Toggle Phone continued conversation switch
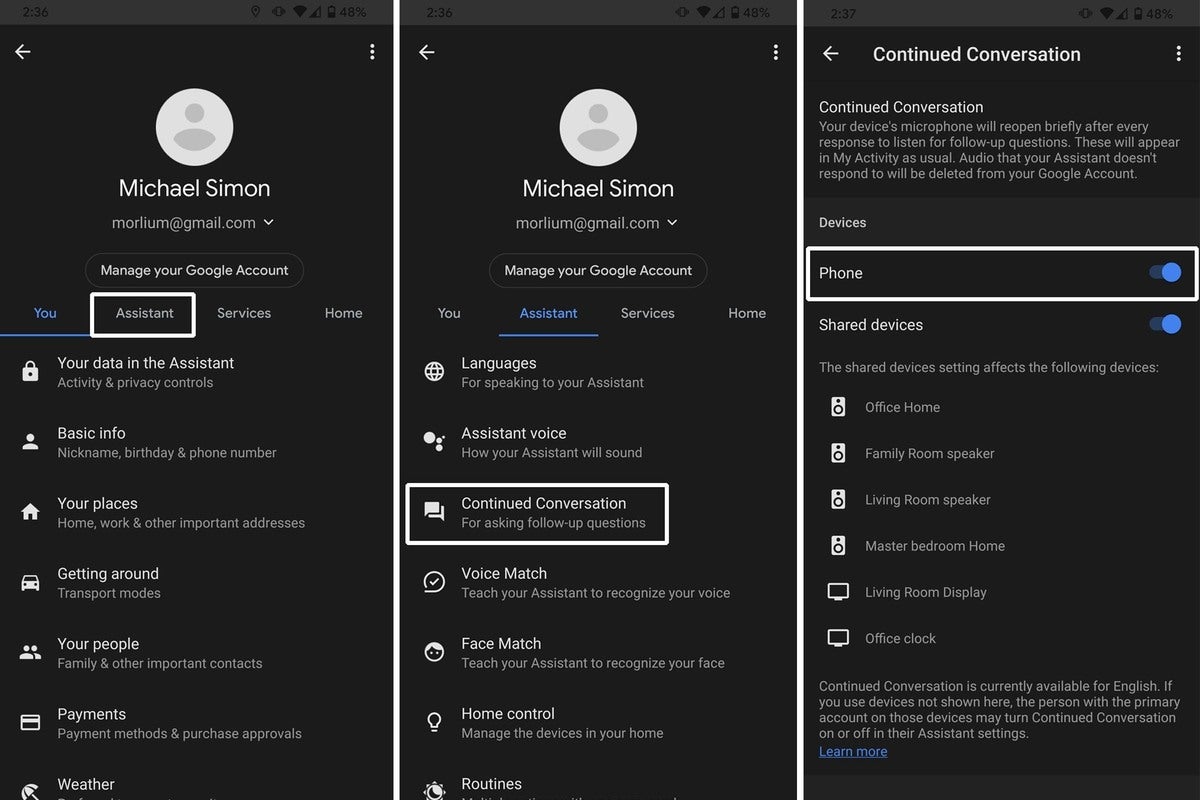This screenshot has height=800, width=1200. [1165, 272]
